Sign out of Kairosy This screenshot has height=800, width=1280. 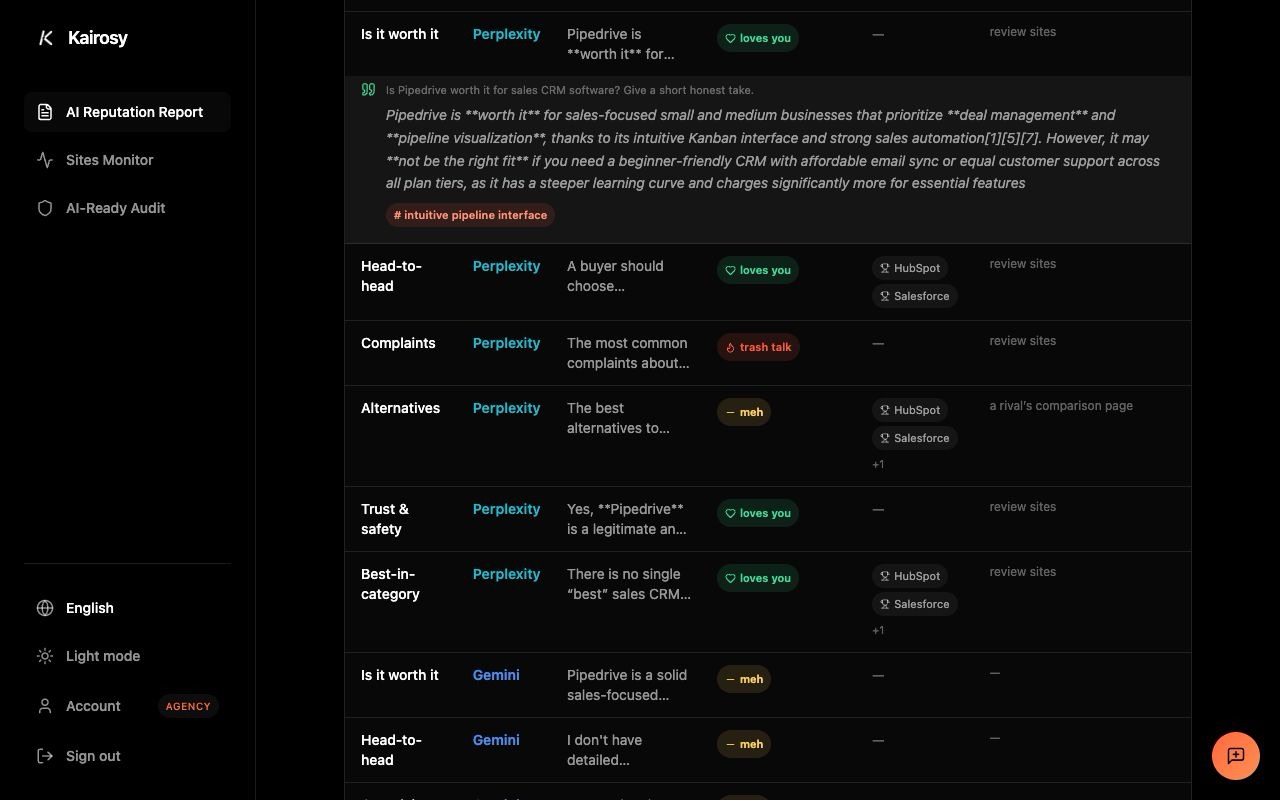click(127, 756)
